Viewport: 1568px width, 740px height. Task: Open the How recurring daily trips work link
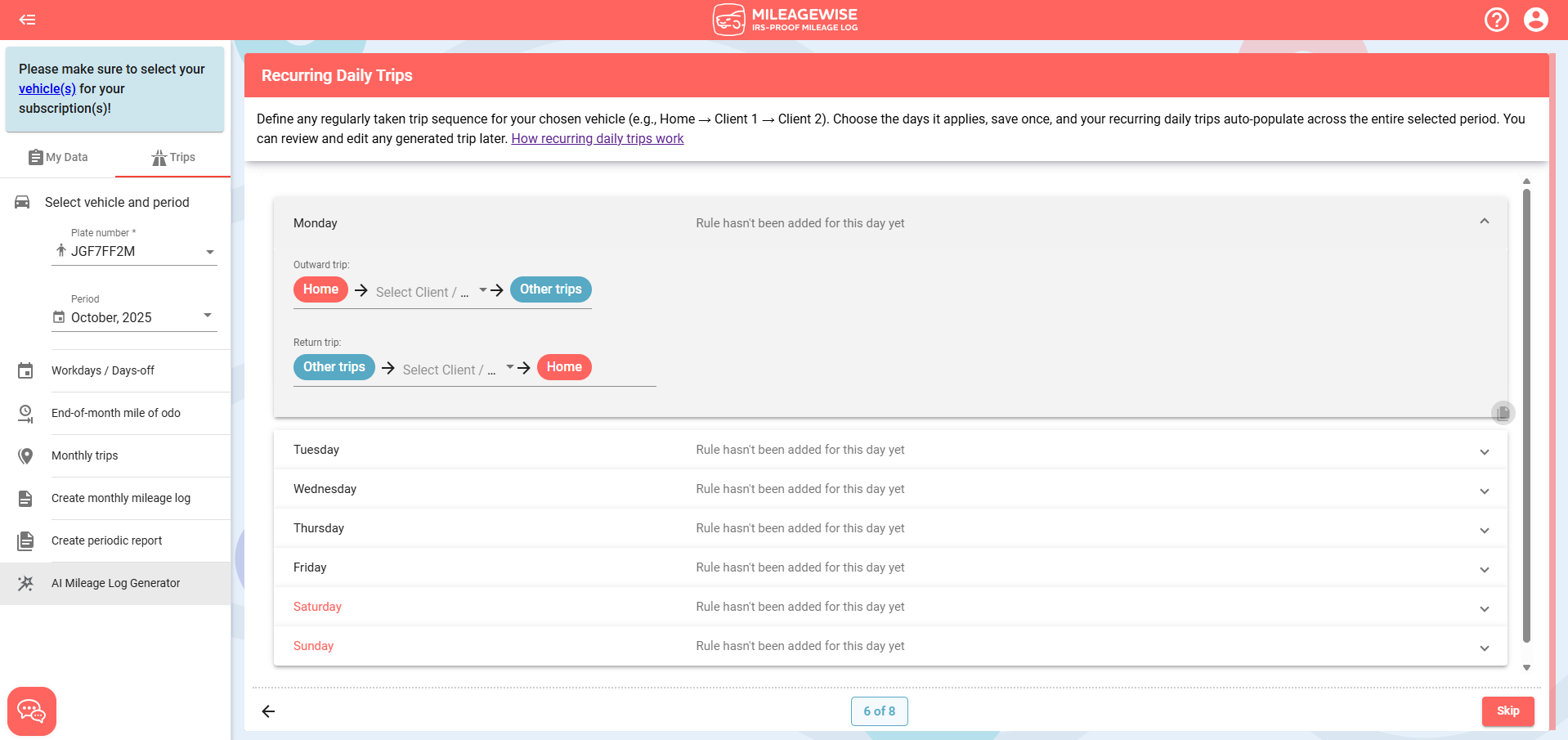tap(597, 138)
